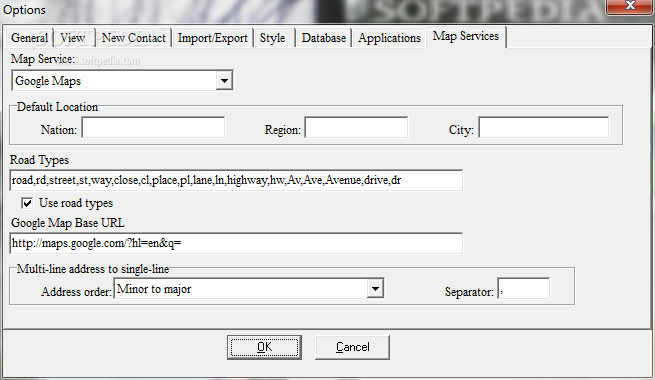Screen dimensions: 655x380
Task: Open the Applications tab
Action: tap(389, 38)
